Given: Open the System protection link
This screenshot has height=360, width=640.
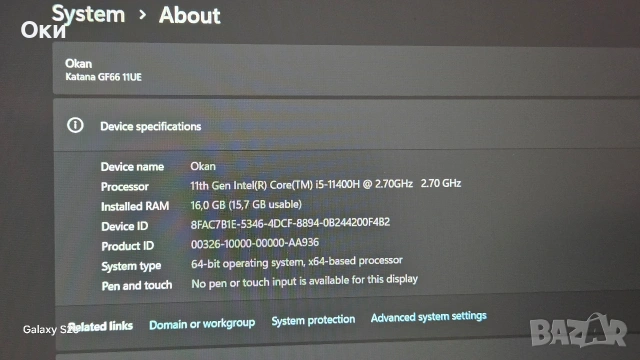Looking at the screenshot, I should pyautogui.click(x=313, y=320).
